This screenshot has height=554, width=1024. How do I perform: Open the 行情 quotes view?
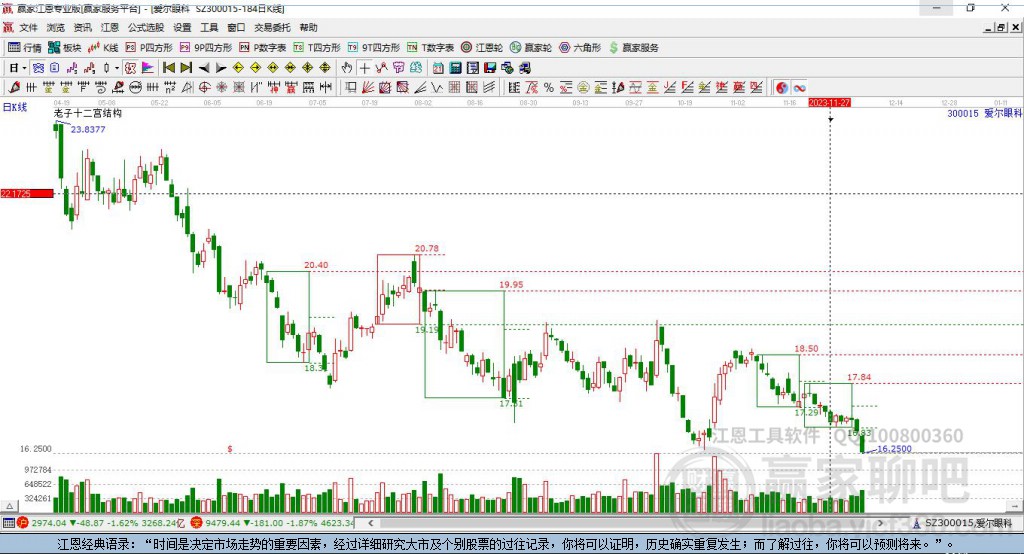click(x=24, y=48)
